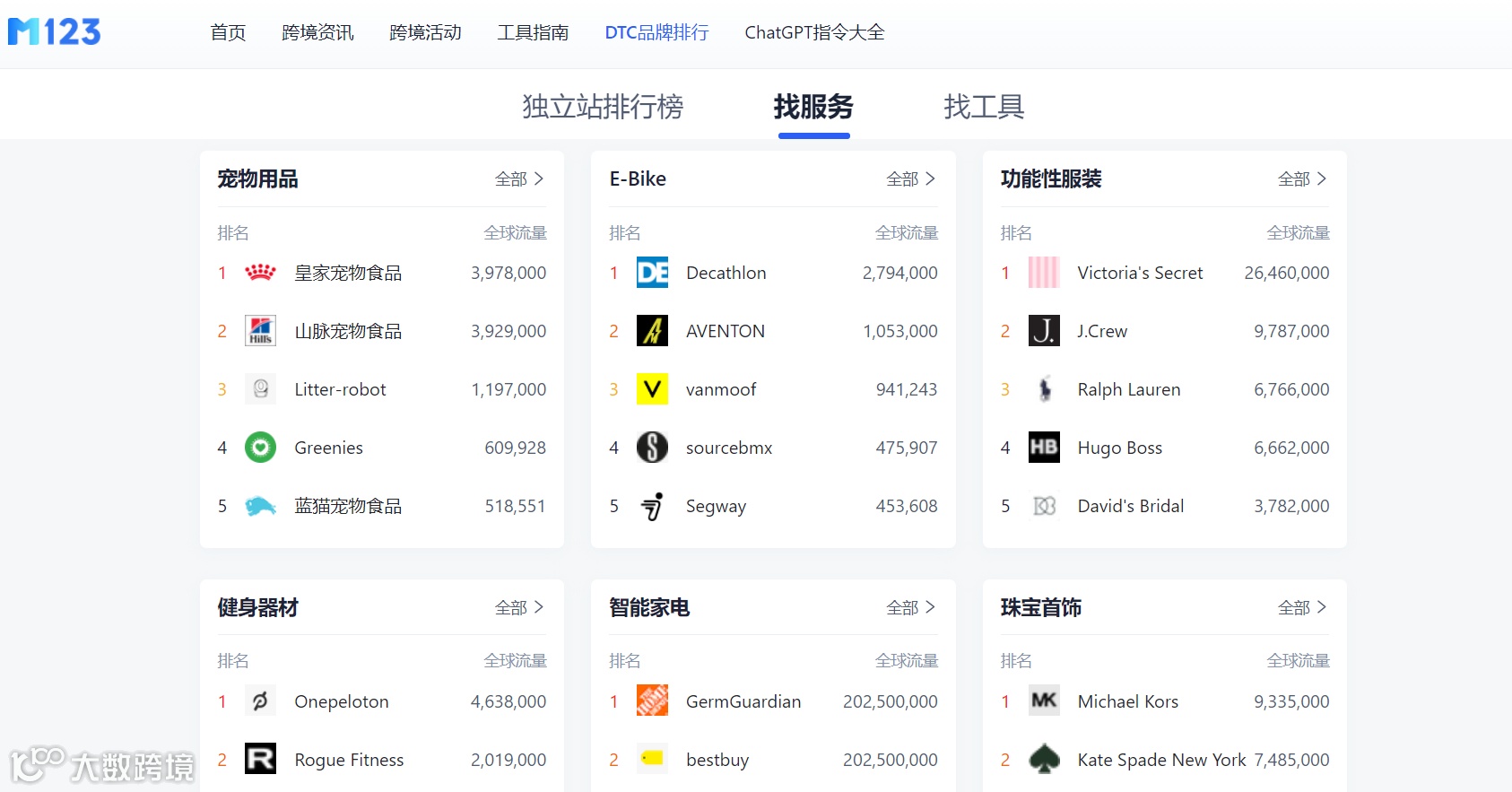Image resolution: width=1512 pixels, height=792 pixels.
Task: Click the J.Crew black logo
Action: click(1044, 331)
